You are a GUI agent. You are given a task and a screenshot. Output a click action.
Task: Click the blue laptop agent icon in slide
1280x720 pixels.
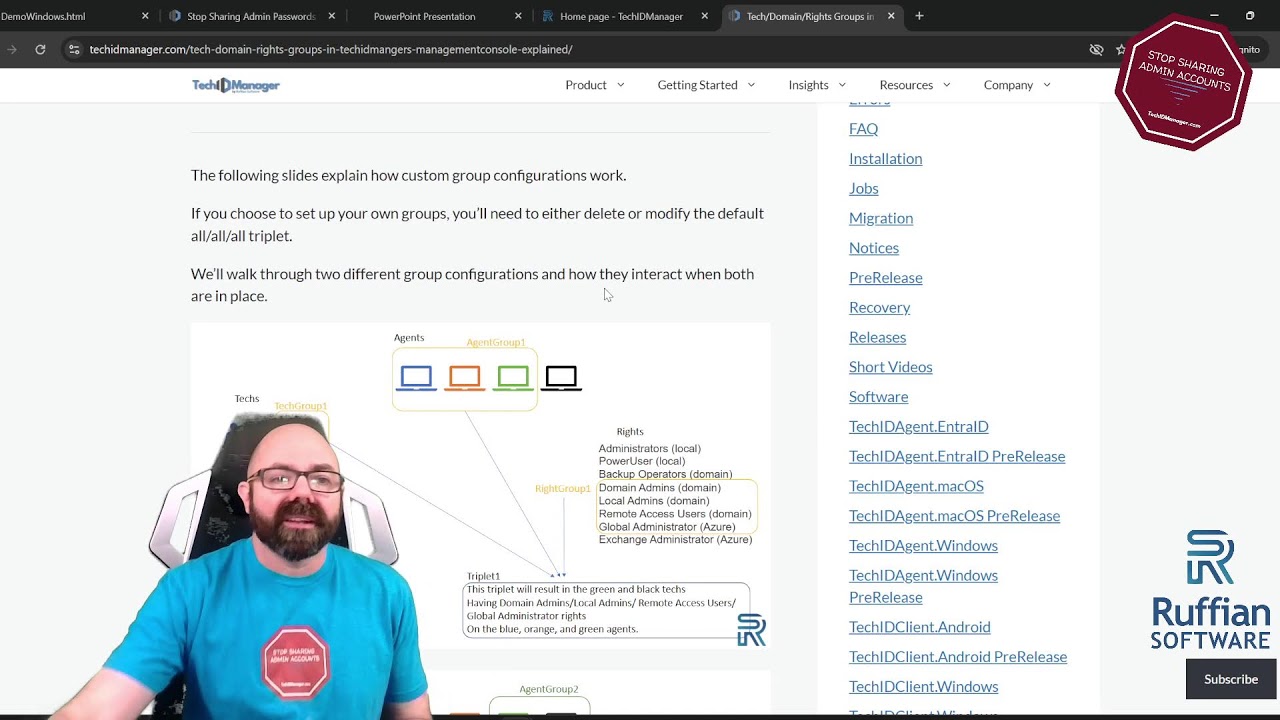(416, 378)
